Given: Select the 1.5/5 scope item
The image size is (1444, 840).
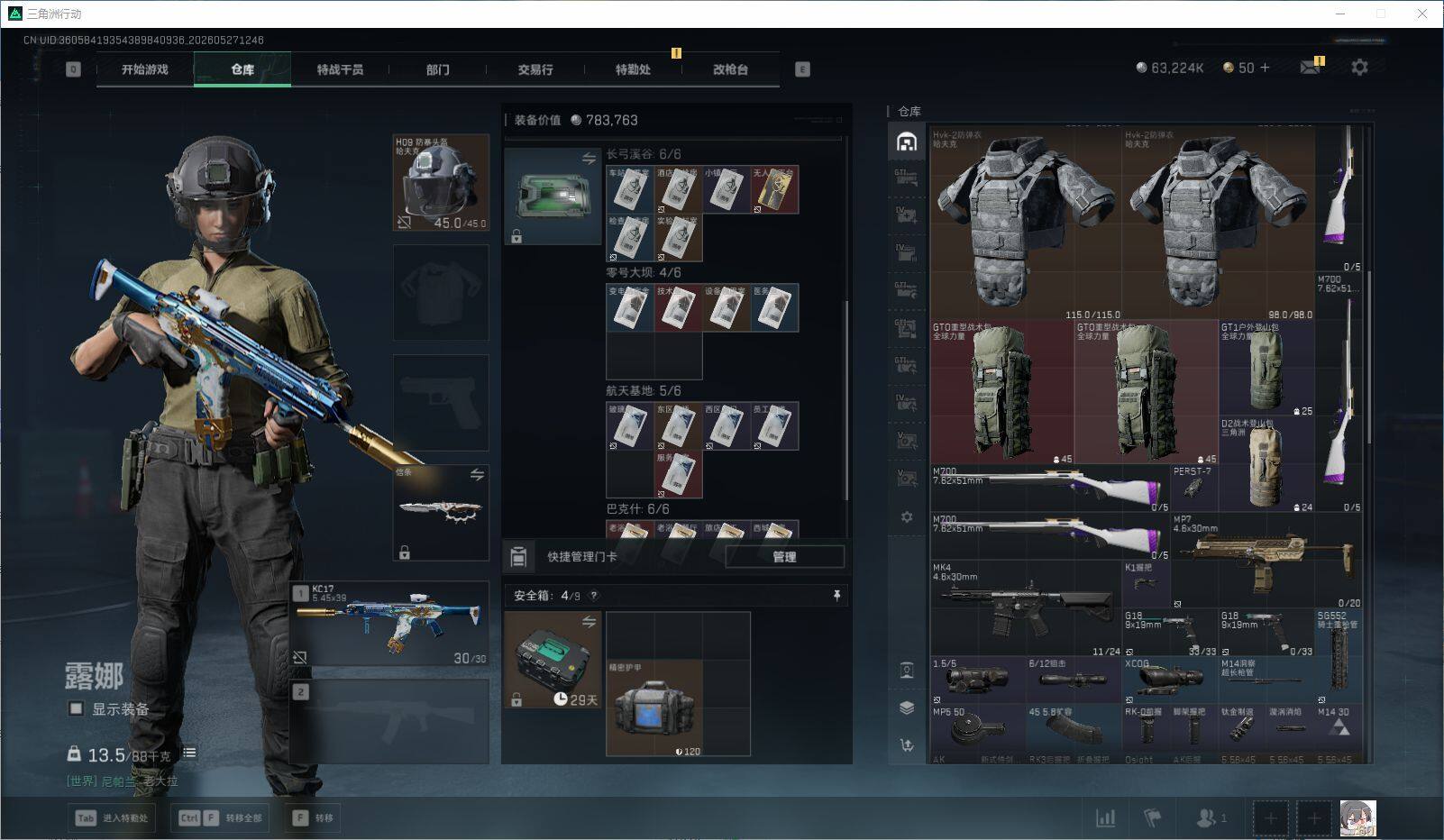Looking at the screenshot, I should [978, 681].
